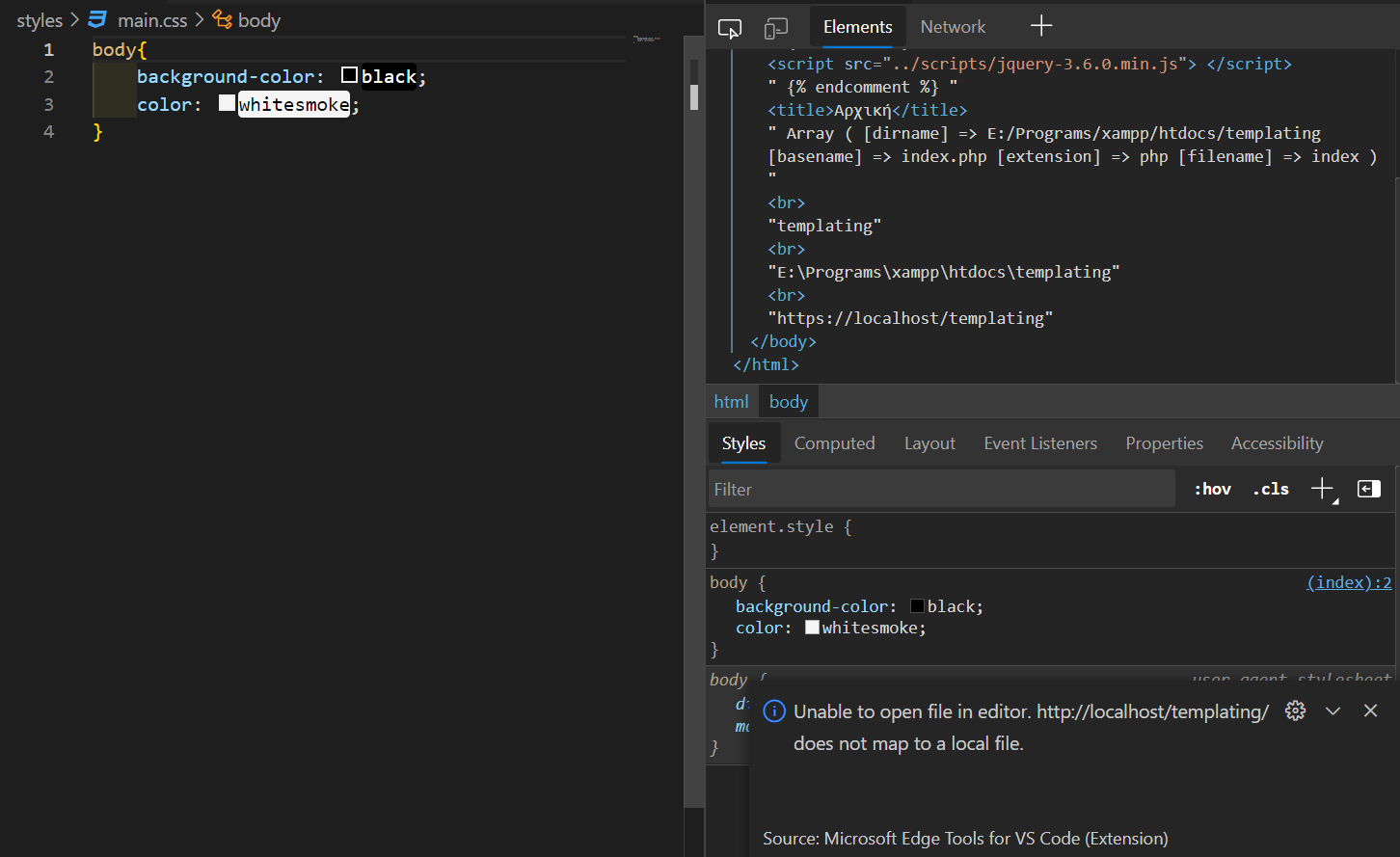Select the script tag in DOM tree
Viewport: 1400px width, 857px height.
[x=1029, y=64]
